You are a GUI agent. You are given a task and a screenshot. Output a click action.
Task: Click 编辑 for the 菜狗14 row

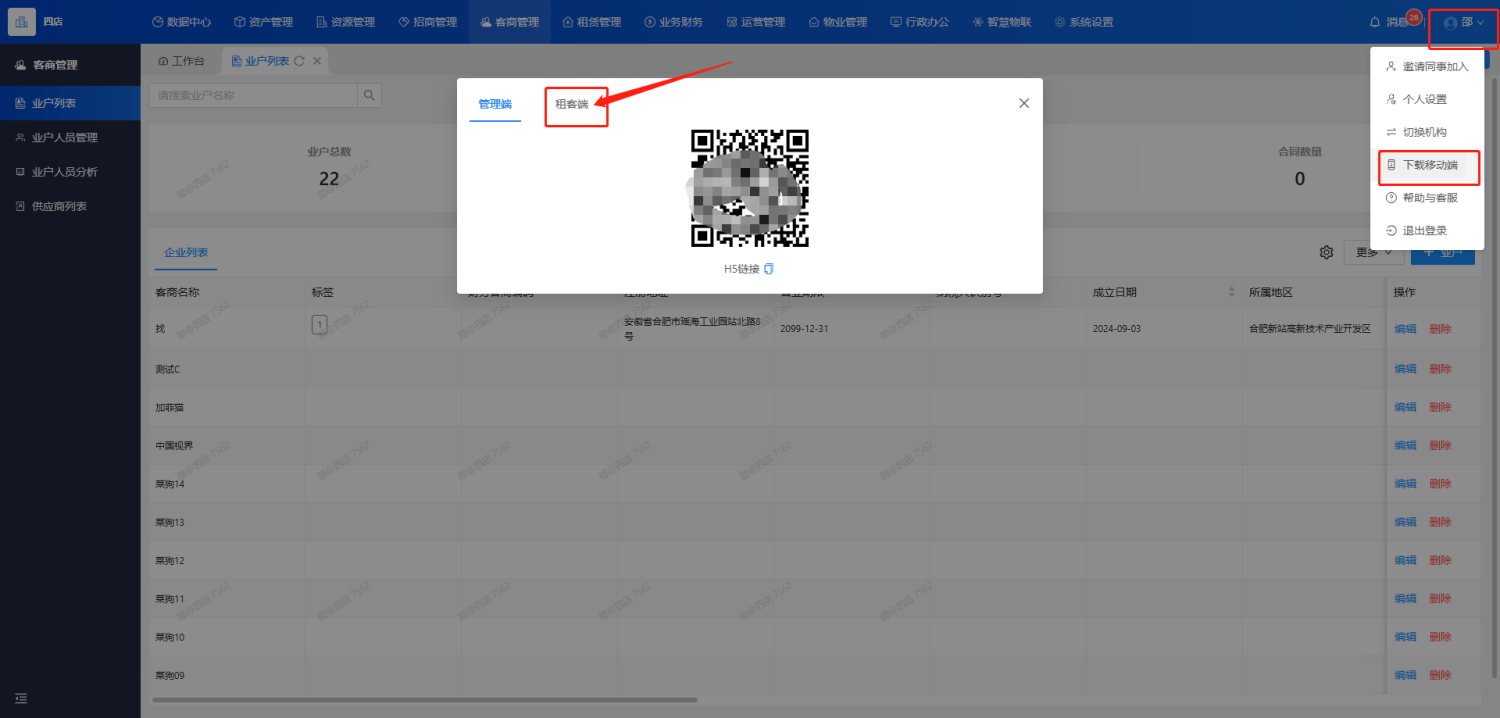click(x=1405, y=484)
